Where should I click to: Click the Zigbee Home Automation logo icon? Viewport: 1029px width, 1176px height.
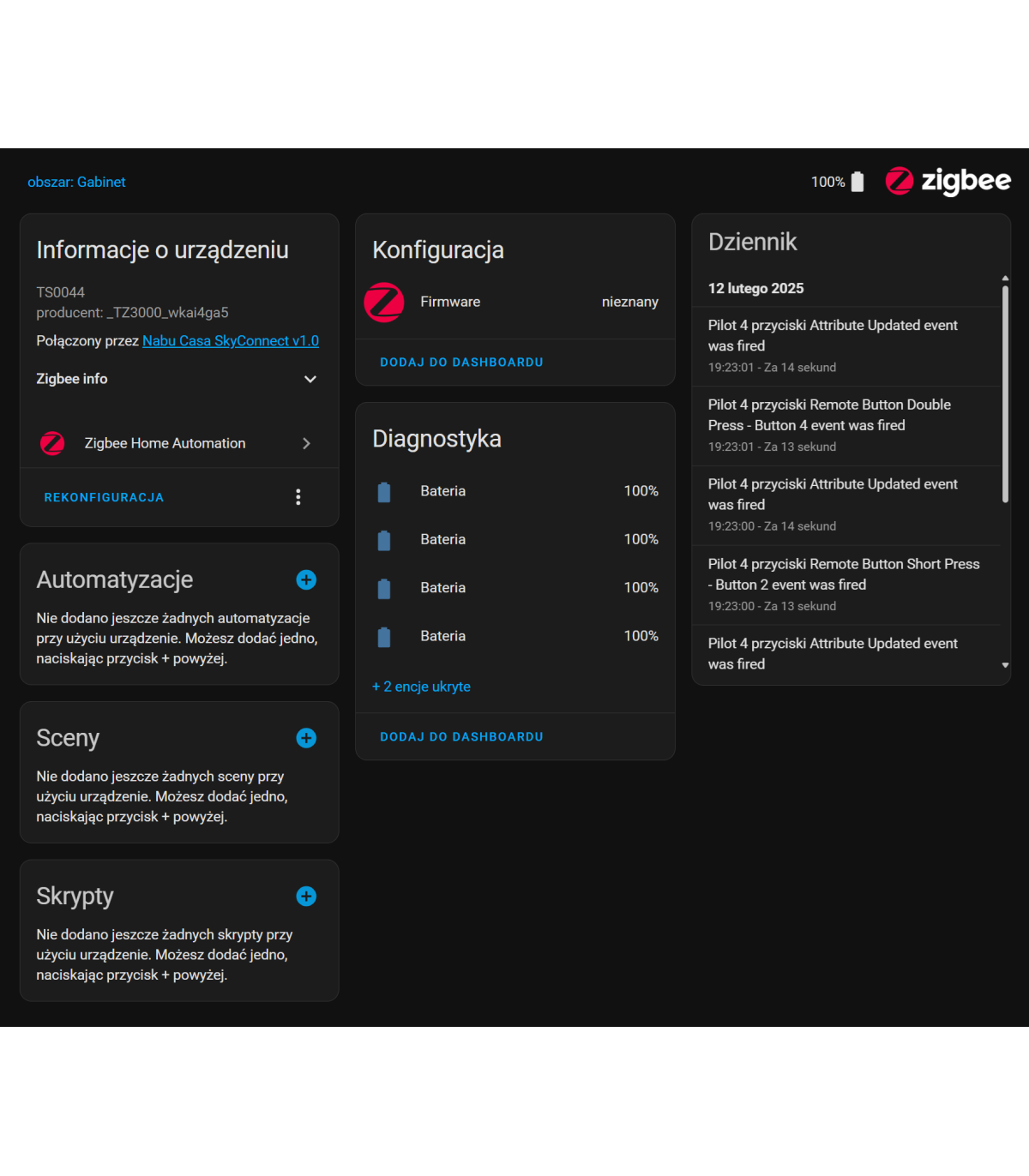coord(52,443)
